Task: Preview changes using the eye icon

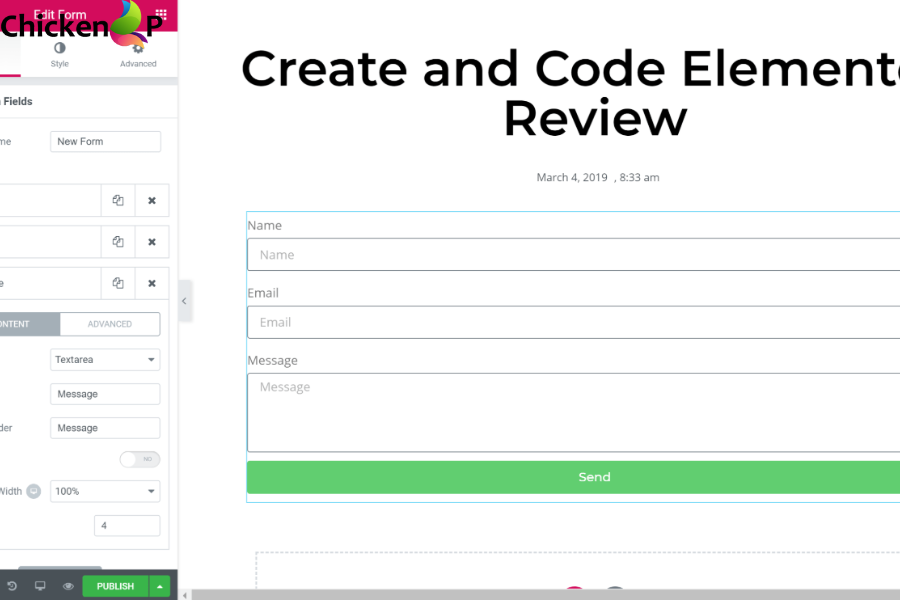Action: click(x=67, y=586)
